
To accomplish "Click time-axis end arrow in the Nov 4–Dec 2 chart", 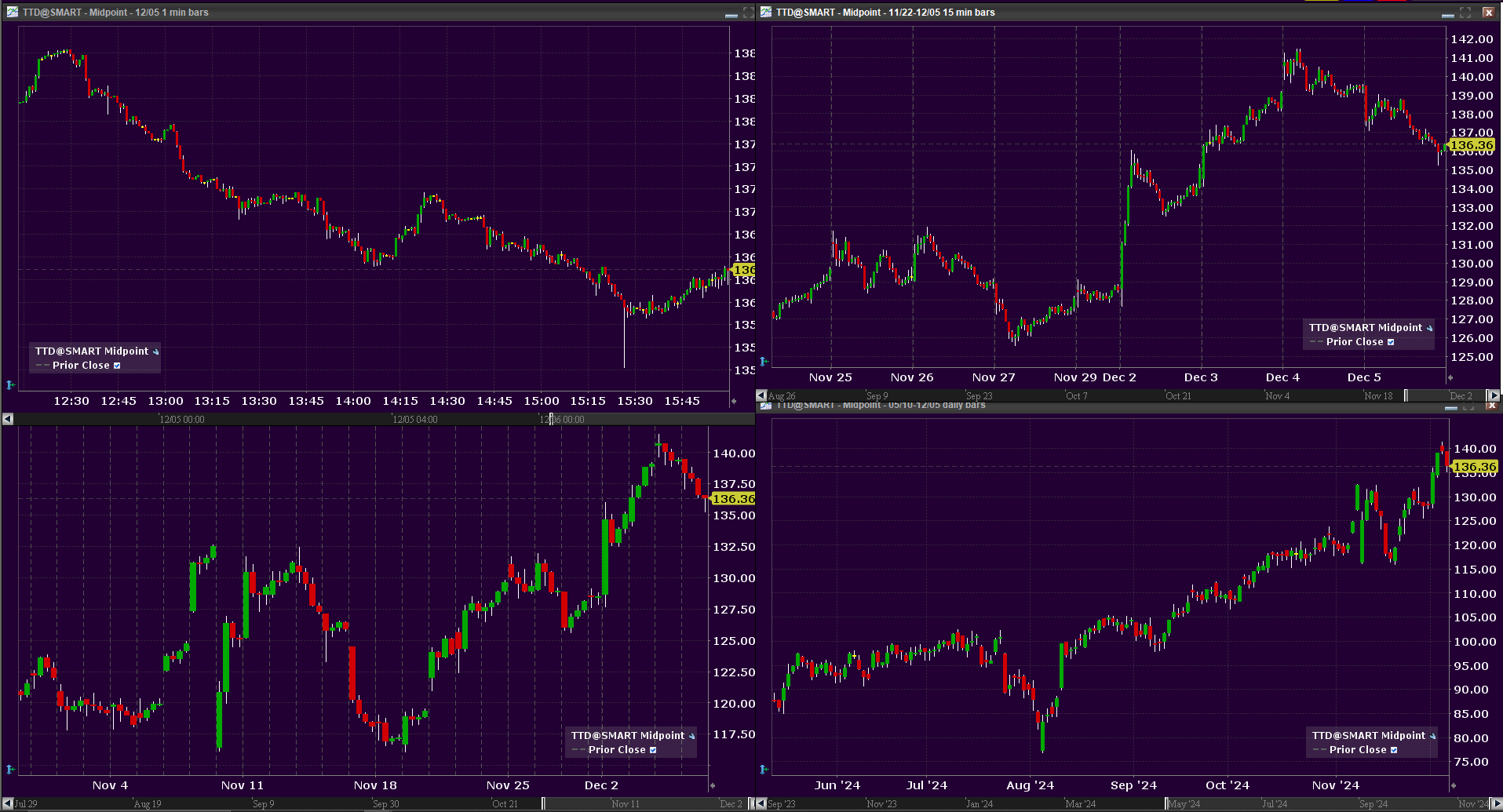I will point(713,785).
